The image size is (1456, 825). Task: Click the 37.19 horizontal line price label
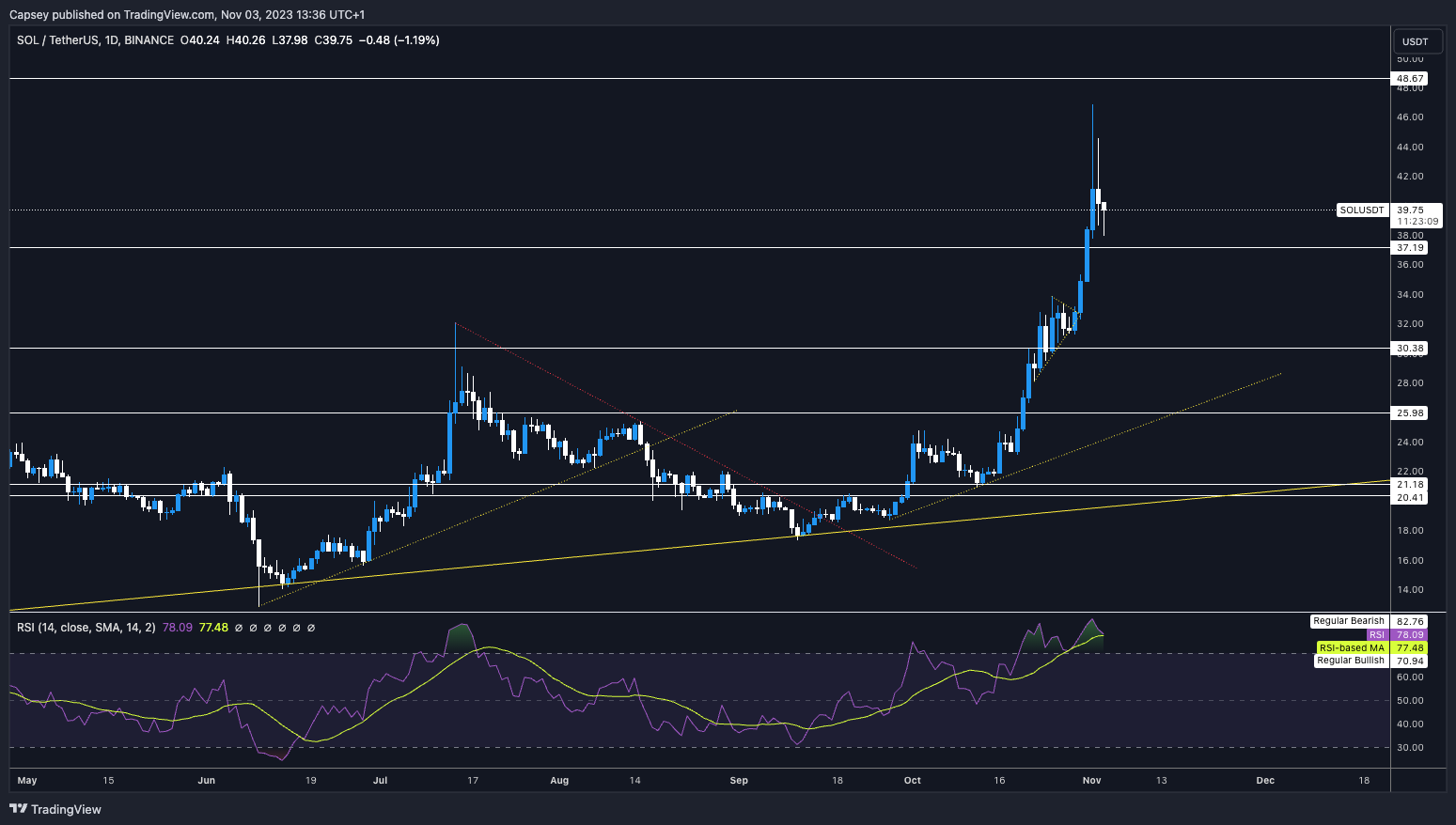pyautogui.click(x=1411, y=248)
